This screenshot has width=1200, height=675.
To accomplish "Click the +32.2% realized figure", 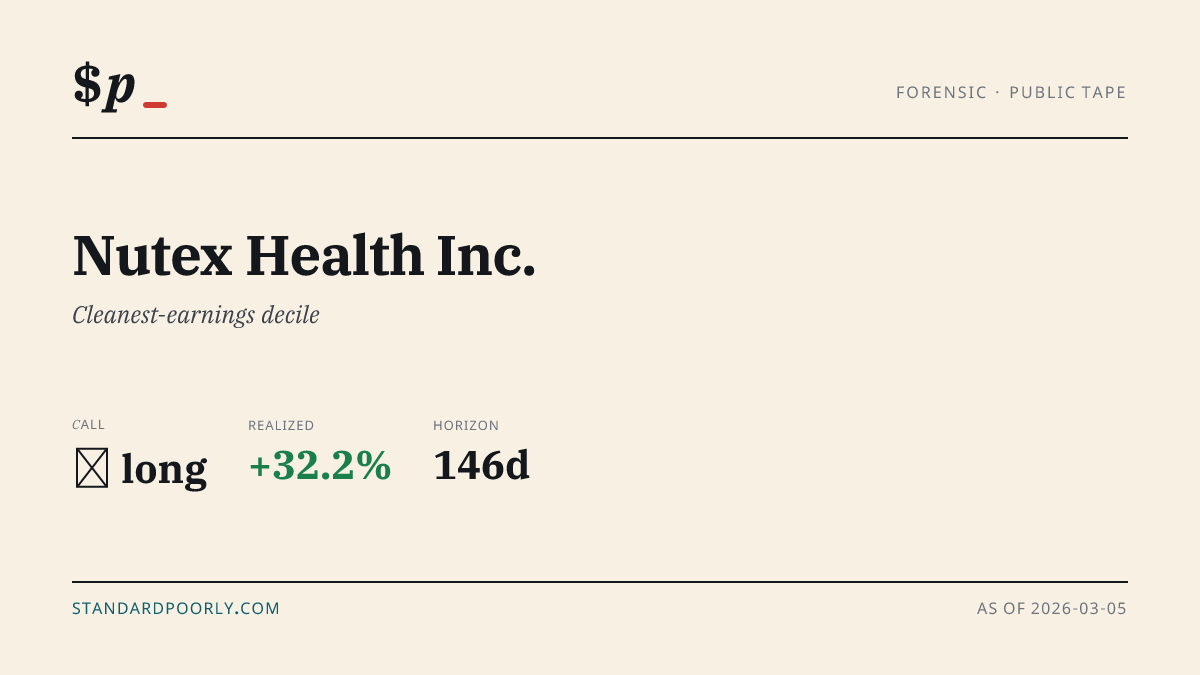I will [320, 466].
